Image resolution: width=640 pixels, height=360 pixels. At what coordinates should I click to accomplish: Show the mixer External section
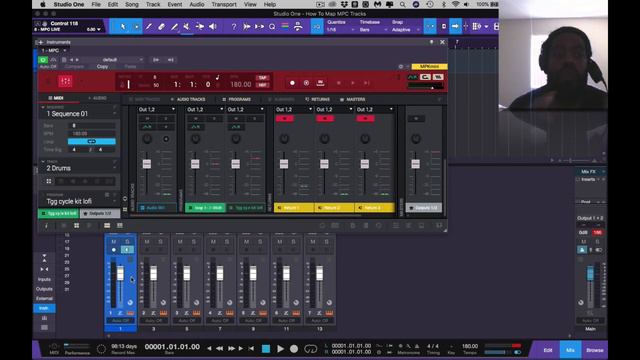(44, 299)
